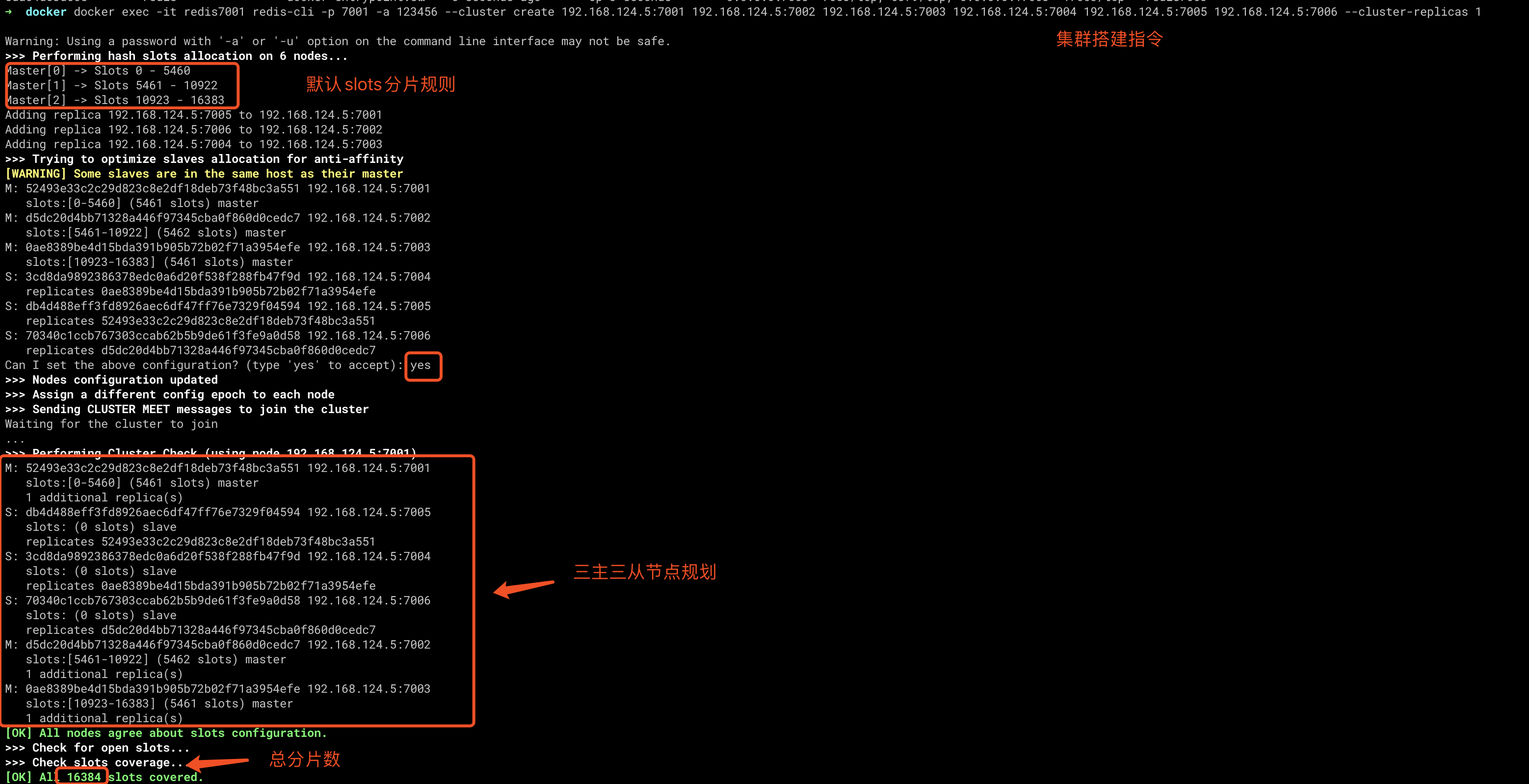Click 'Adding replica 192.168.124.5:7006' line
Image resolution: width=1529 pixels, height=784 pixels.
193,130
